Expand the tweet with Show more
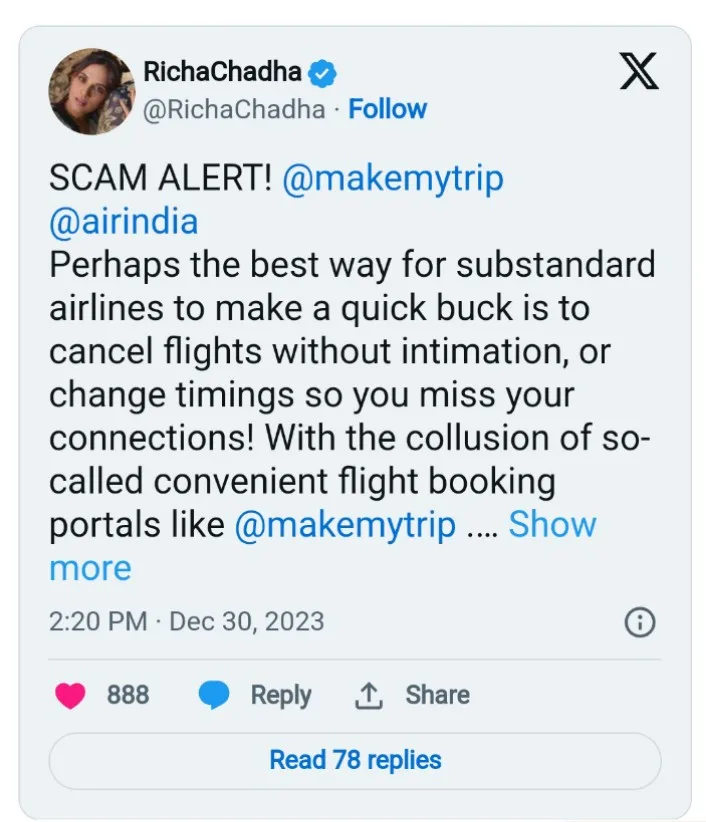 pos(552,525)
